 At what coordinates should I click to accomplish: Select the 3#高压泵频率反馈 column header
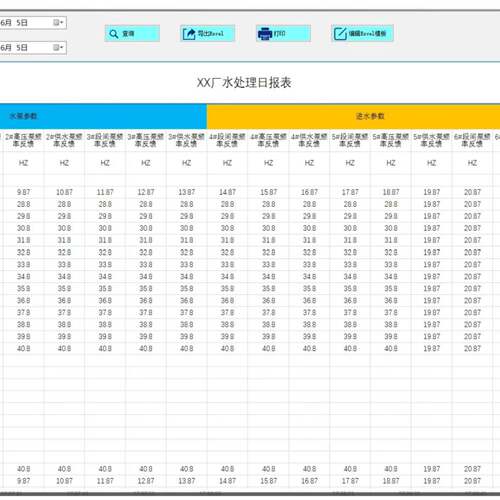click(146, 140)
